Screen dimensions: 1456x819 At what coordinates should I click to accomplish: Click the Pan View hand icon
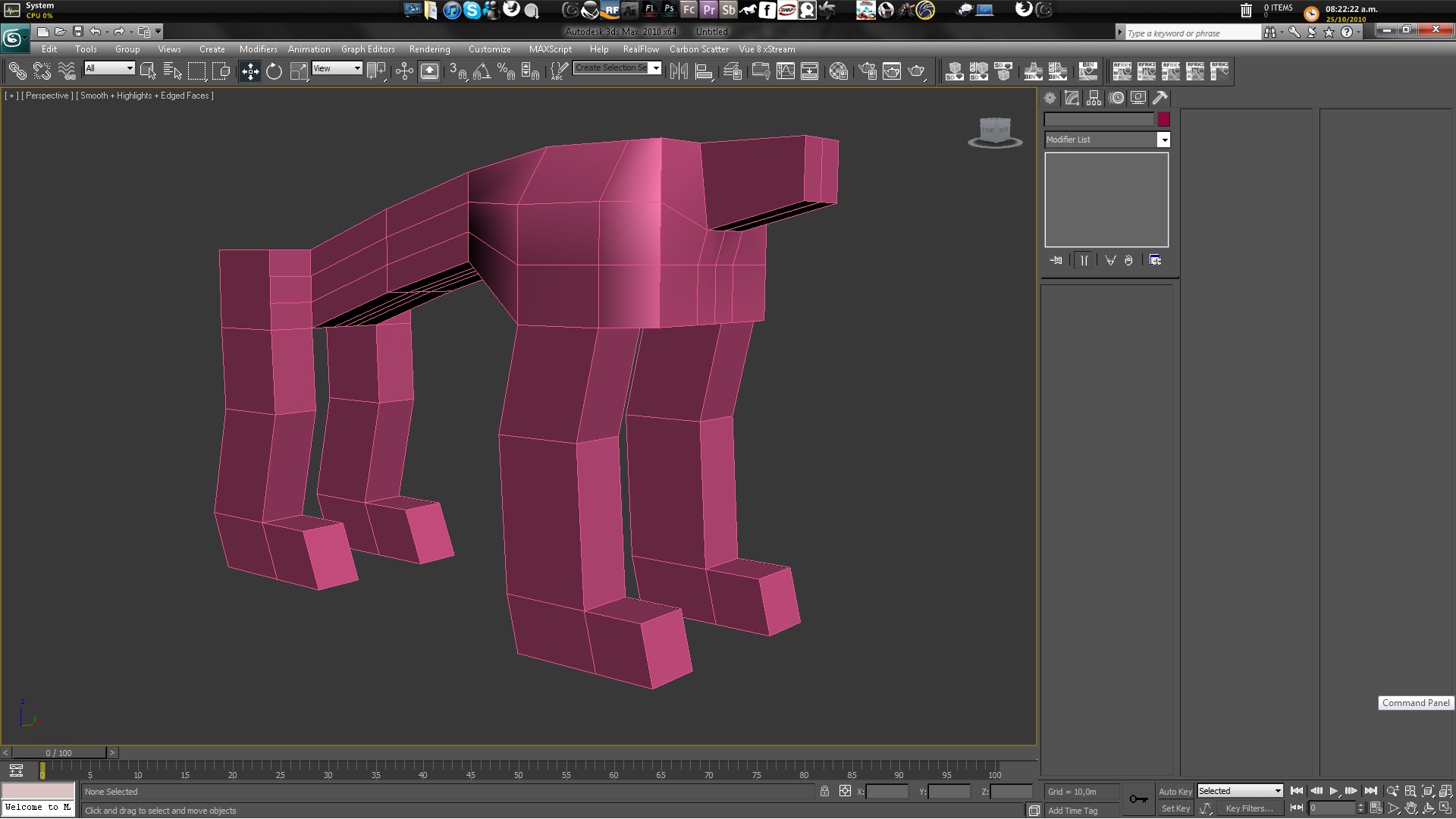coord(1410,808)
